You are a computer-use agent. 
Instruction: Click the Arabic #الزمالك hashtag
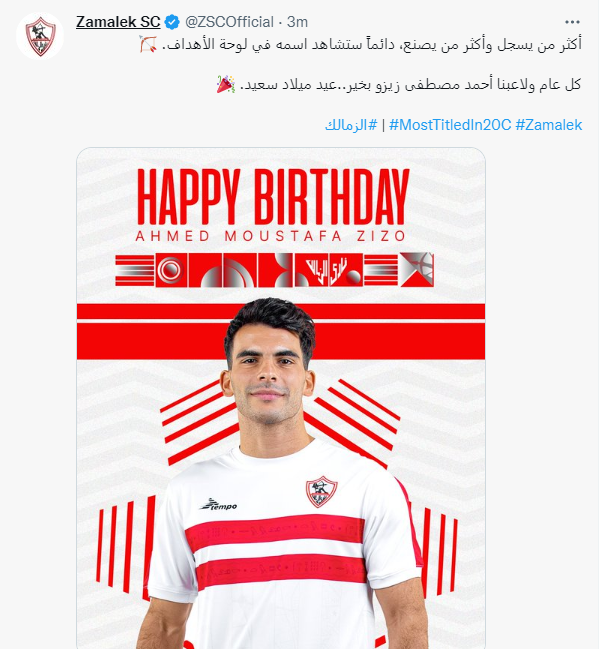click(x=351, y=125)
